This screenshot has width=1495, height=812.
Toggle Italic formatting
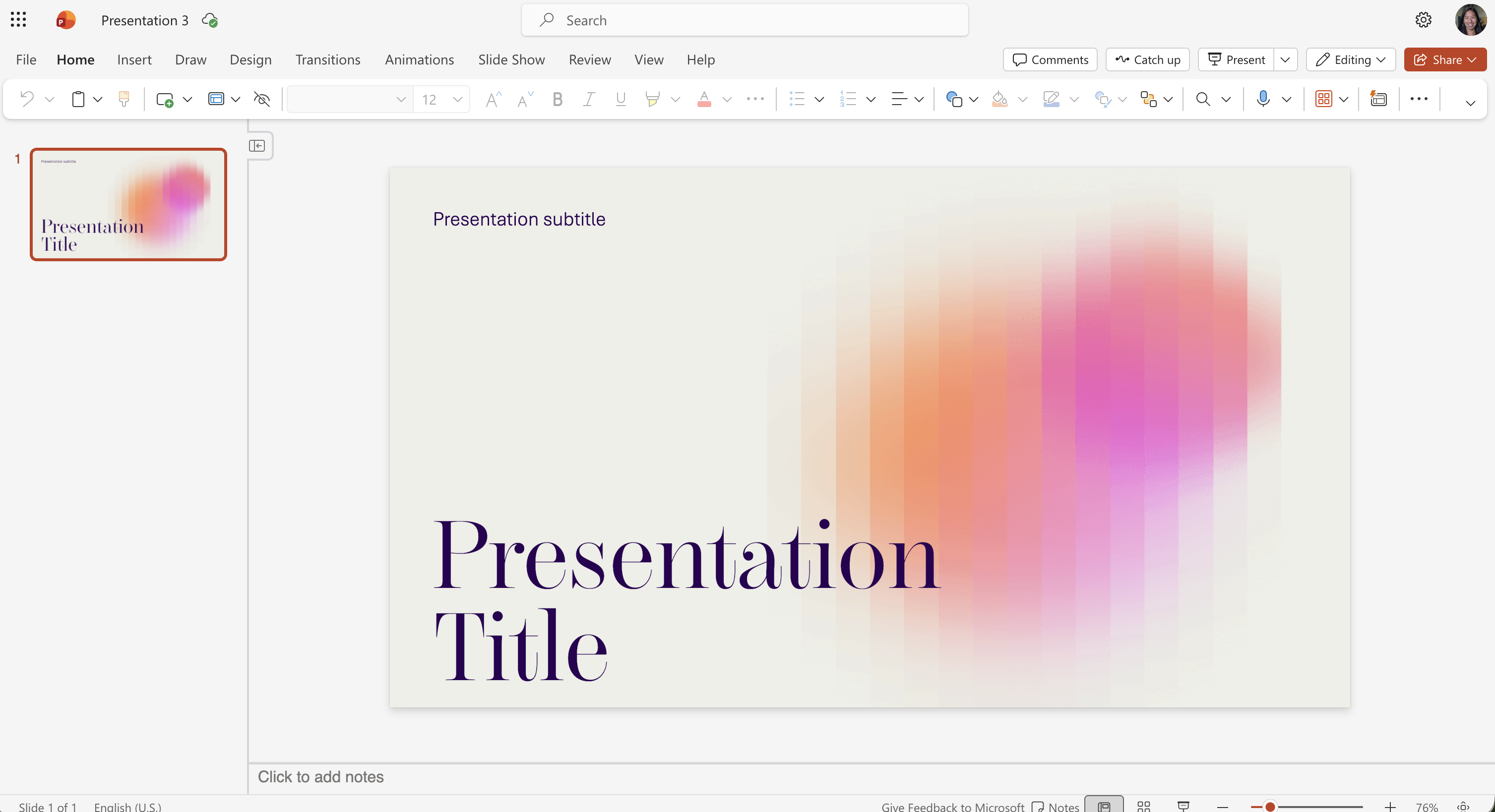588,99
